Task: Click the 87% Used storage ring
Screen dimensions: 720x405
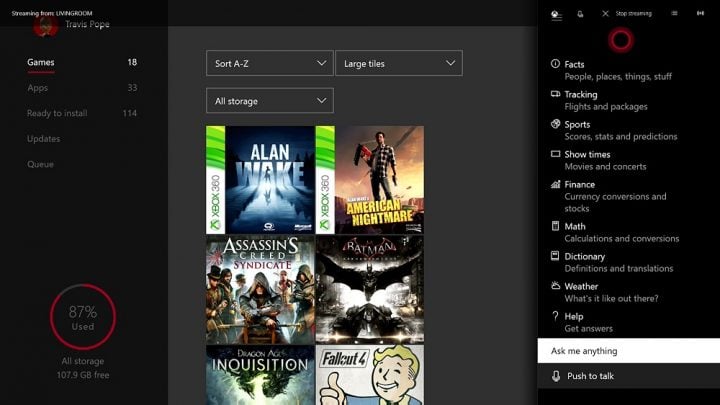Action: click(83, 317)
